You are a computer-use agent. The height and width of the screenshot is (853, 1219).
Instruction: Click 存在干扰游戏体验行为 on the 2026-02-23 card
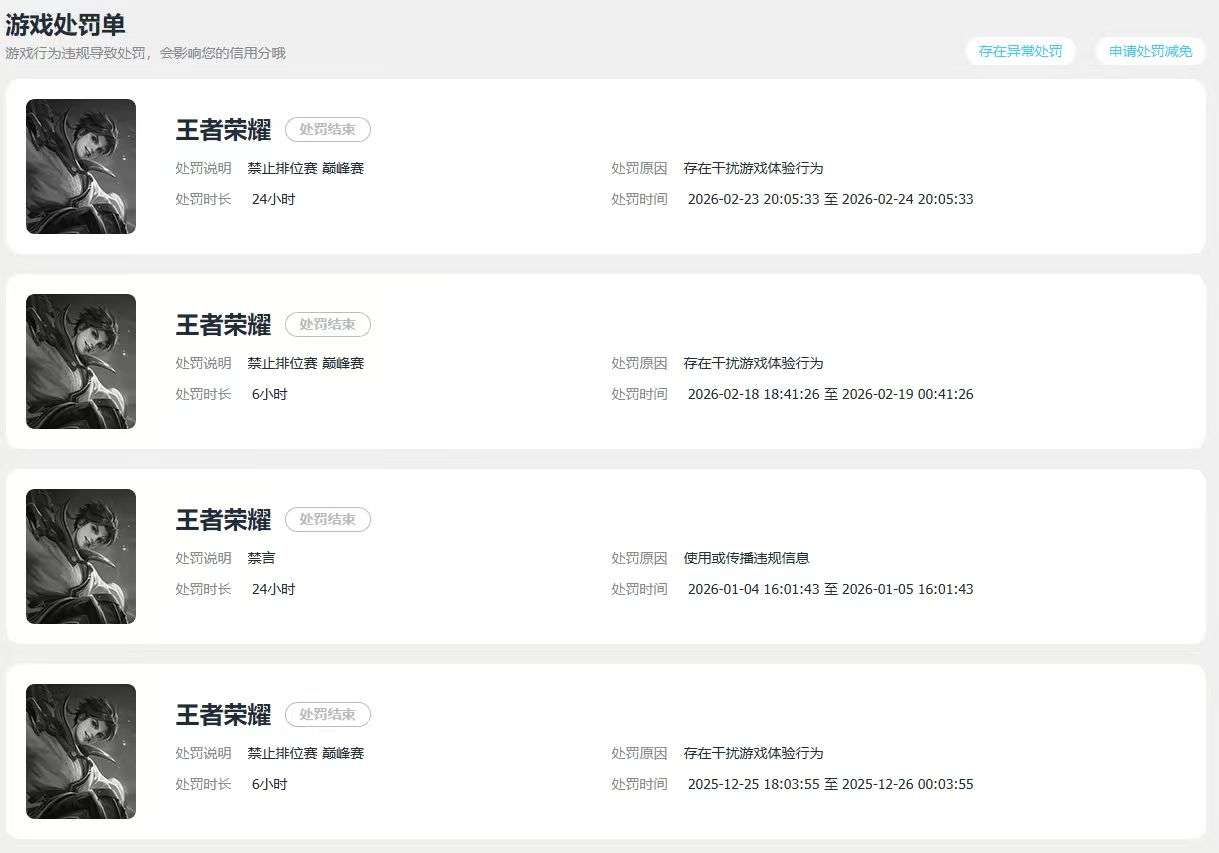754,168
